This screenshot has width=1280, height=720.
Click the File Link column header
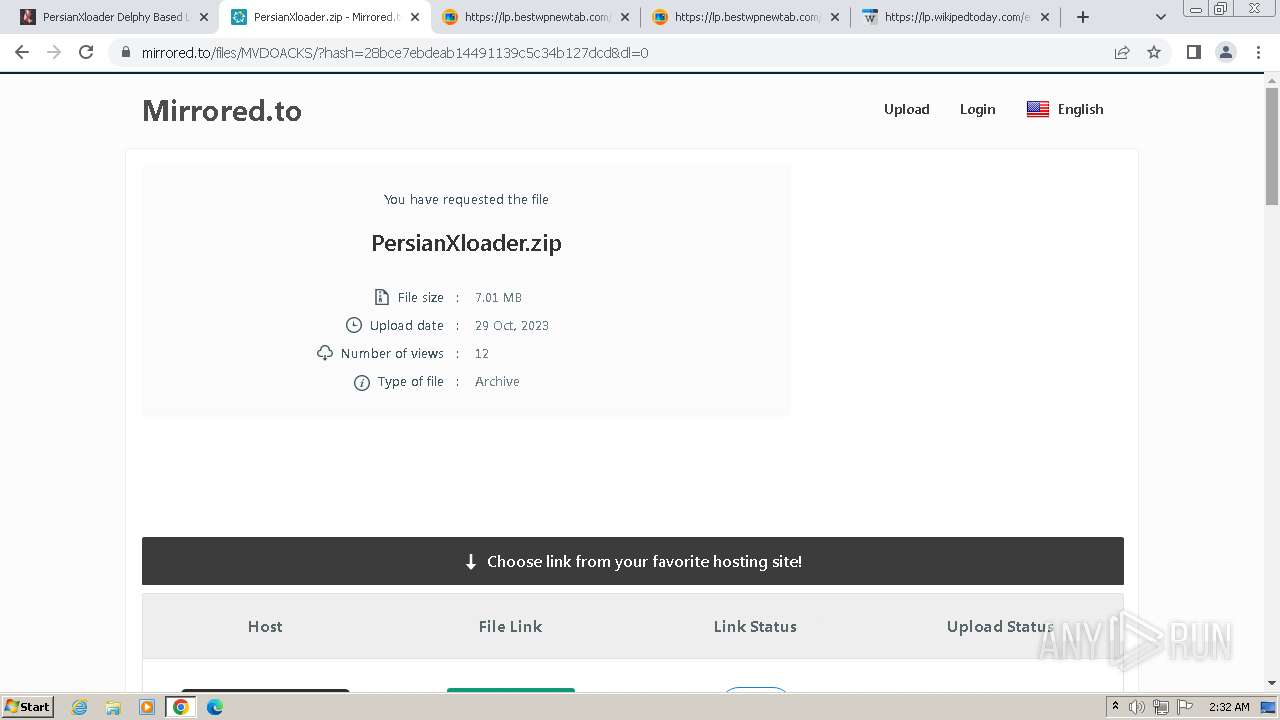[510, 626]
